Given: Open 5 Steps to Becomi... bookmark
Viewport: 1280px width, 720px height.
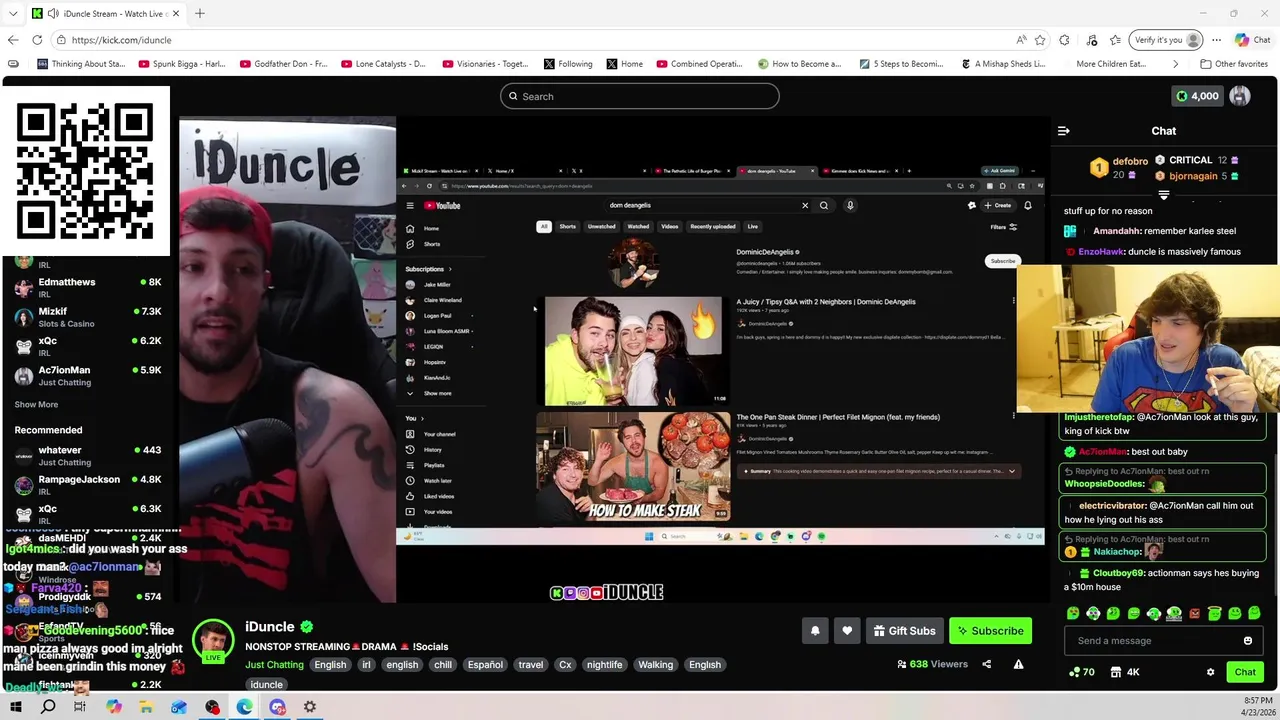Looking at the screenshot, I should [901, 64].
